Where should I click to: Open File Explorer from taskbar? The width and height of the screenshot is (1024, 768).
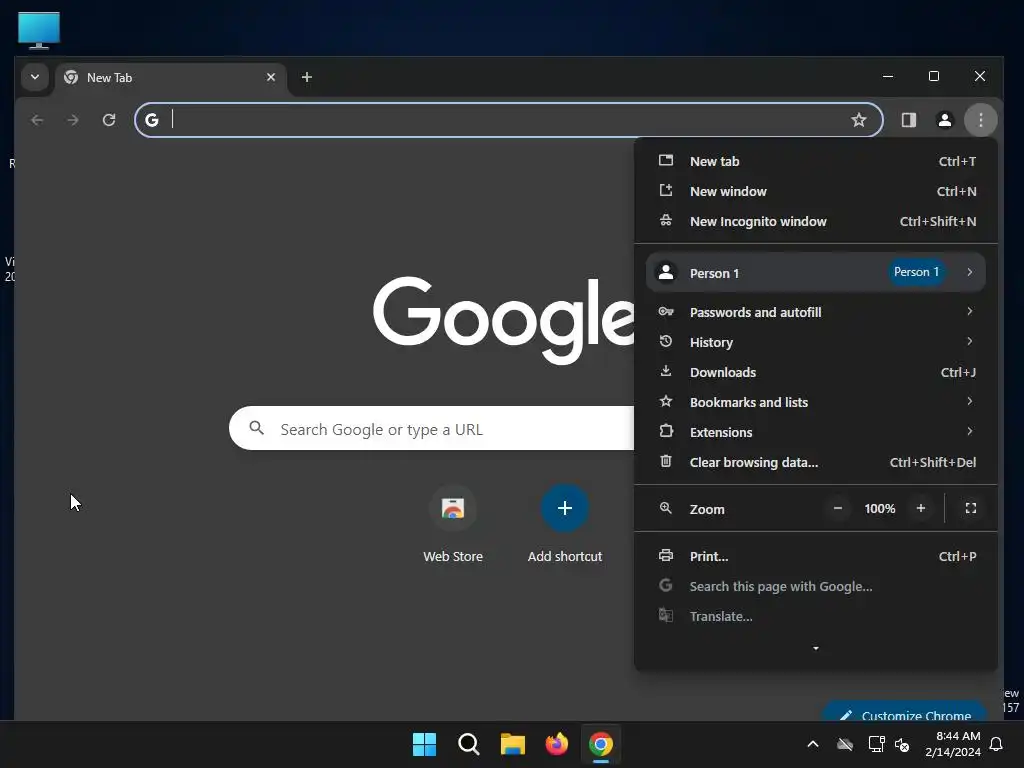pyautogui.click(x=513, y=744)
